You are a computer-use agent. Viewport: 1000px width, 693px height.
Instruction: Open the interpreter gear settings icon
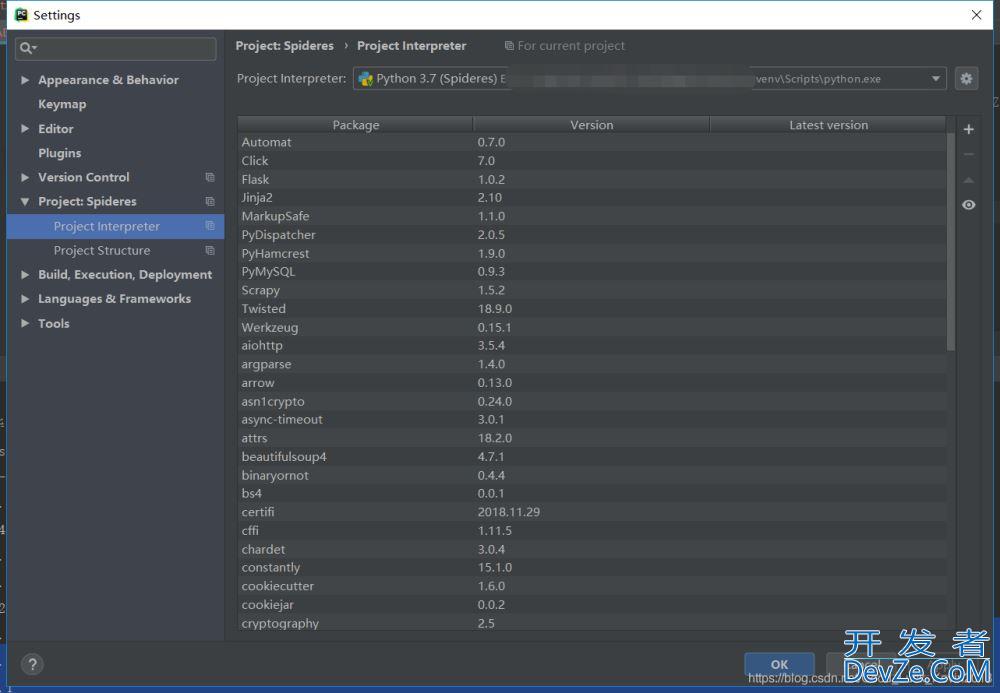(966, 78)
